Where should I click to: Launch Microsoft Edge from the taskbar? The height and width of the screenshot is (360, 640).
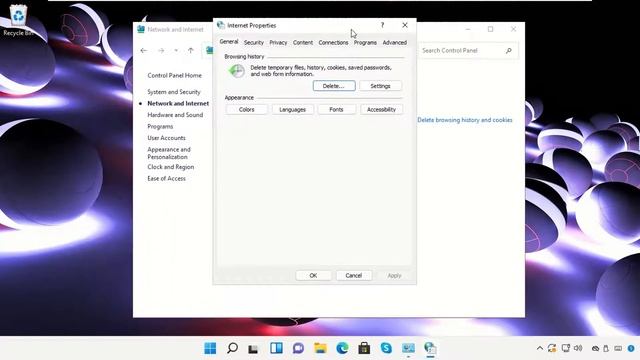(342, 348)
